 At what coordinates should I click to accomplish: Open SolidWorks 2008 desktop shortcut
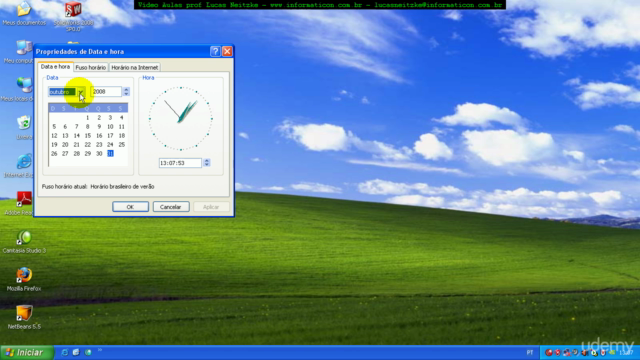tap(73, 16)
